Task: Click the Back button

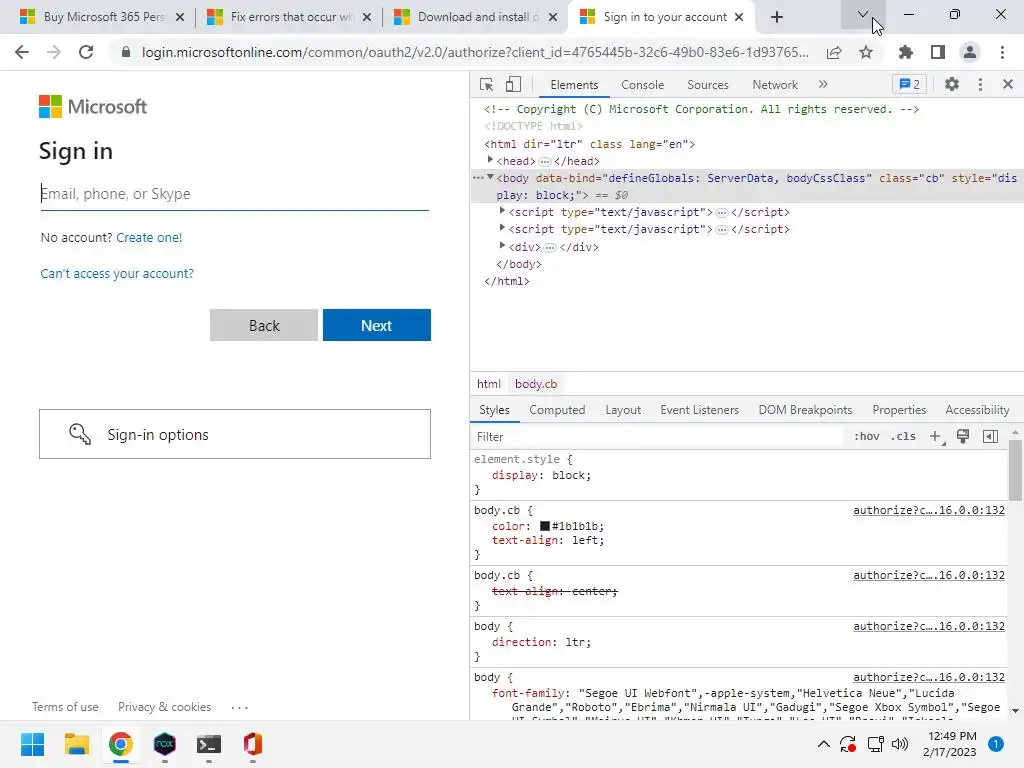Action: coord(264,325)
